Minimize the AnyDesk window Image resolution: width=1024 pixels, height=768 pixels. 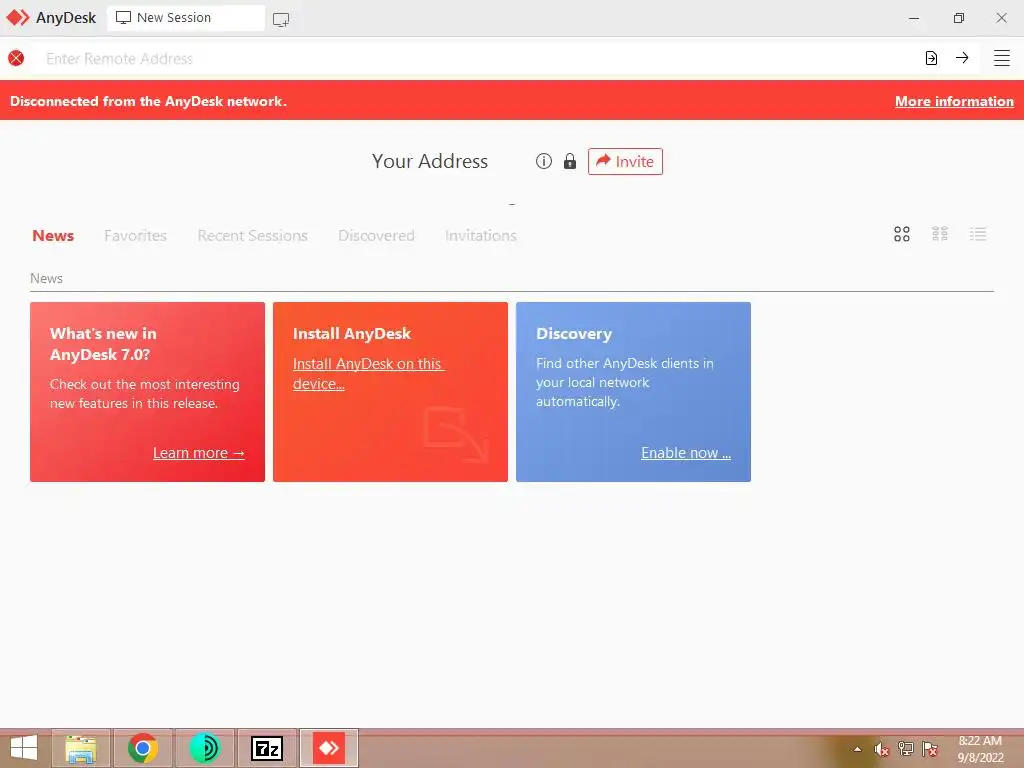point(914,18)
